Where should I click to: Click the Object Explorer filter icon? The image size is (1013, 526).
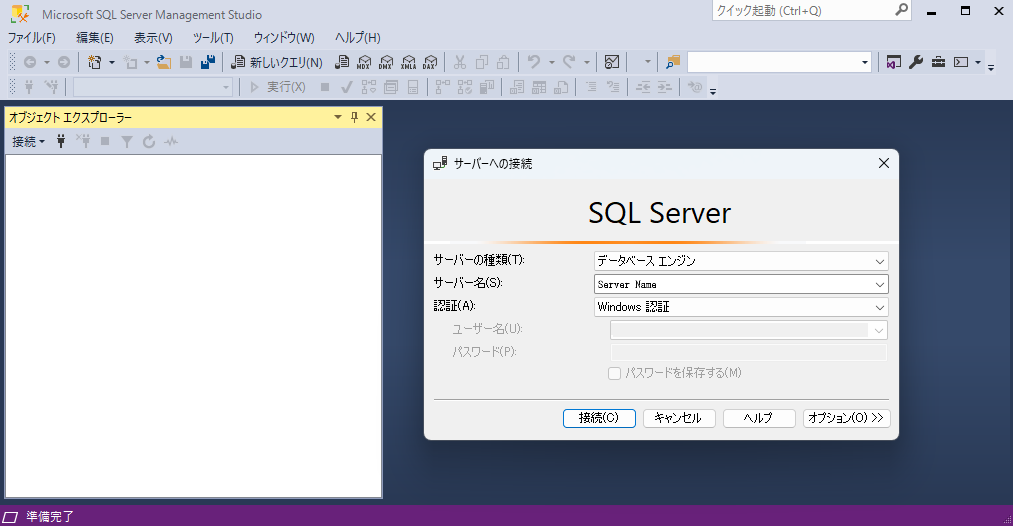click(127, 141)
